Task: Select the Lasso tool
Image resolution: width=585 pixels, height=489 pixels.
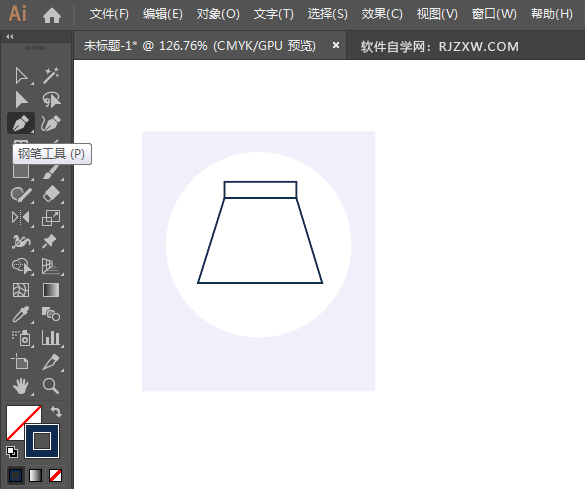Action: pyautogui.click(x=51, y=100)
